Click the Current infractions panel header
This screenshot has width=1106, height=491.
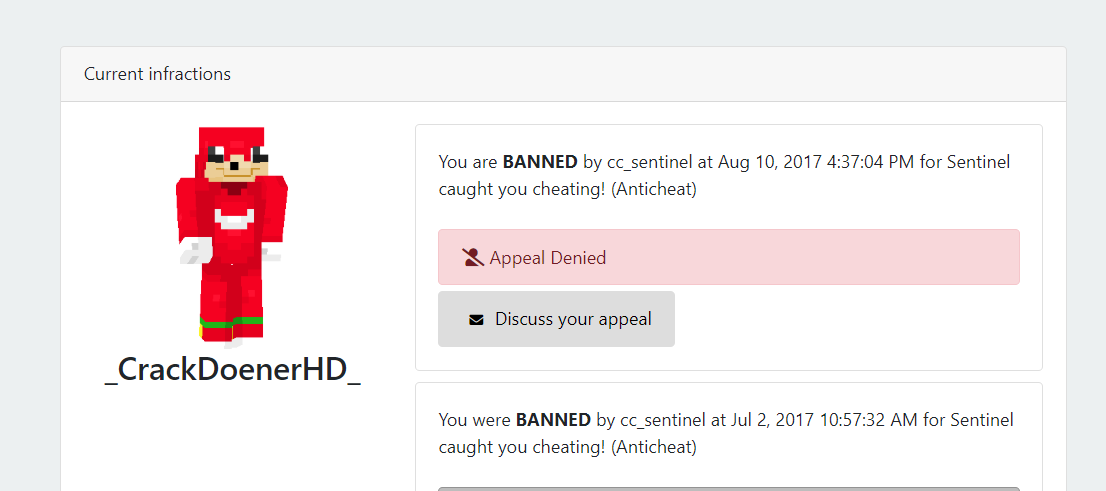point(563,74)
